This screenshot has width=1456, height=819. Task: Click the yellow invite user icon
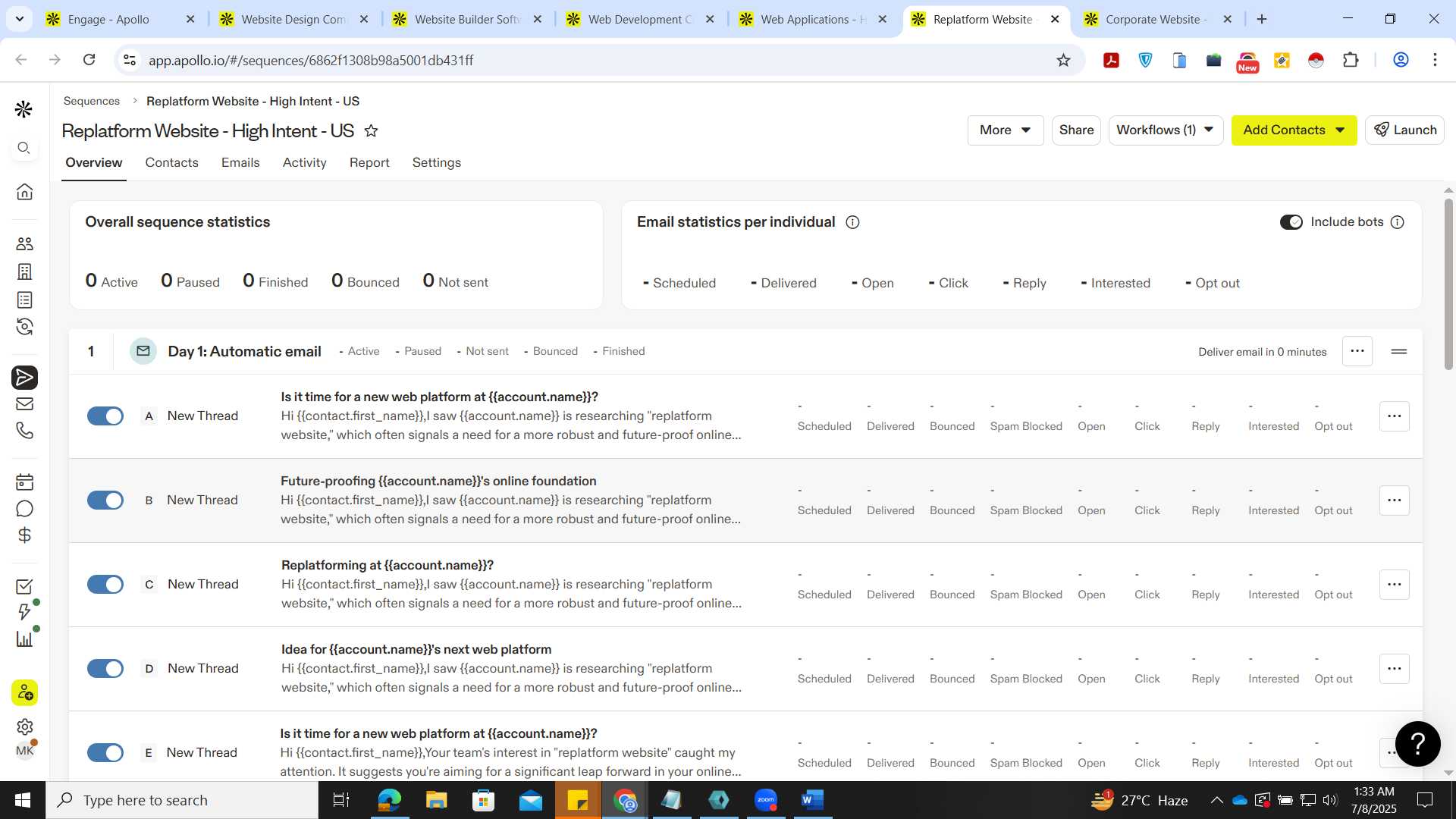click(x=24, y=692)
